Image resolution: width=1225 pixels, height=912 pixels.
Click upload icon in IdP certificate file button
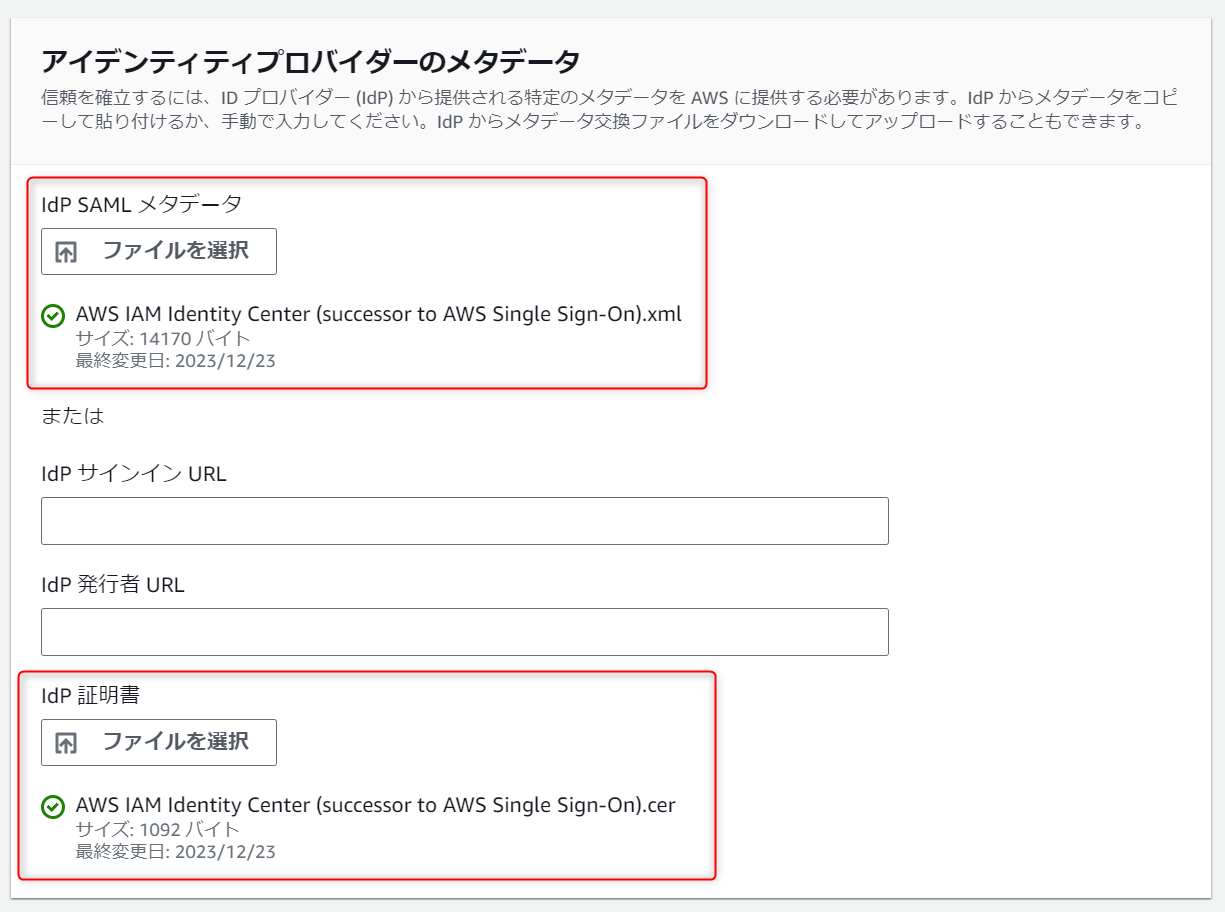click(x=66, y=743)
